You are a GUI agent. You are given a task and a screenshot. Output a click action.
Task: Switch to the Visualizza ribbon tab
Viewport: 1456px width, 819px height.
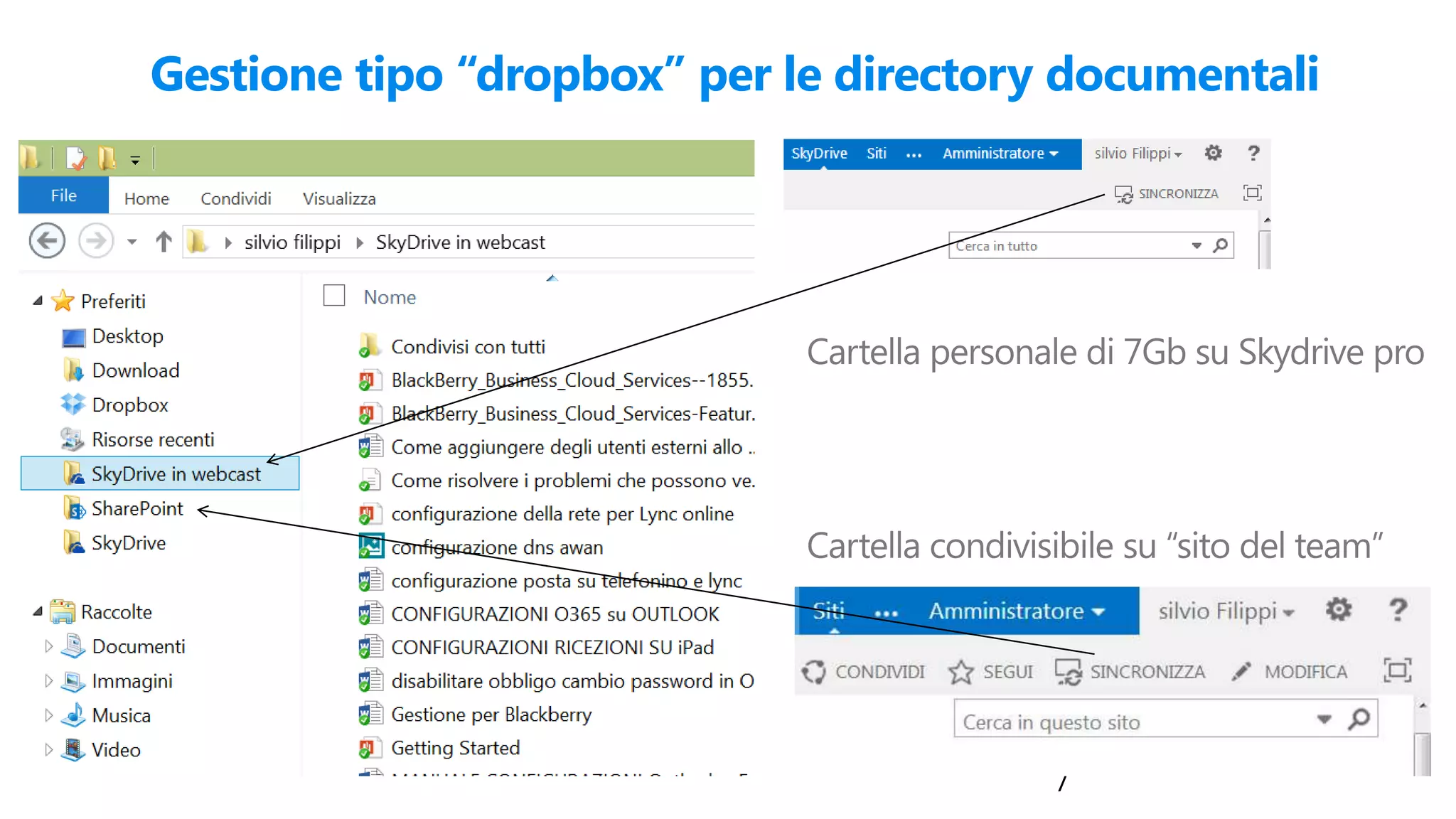339,198
